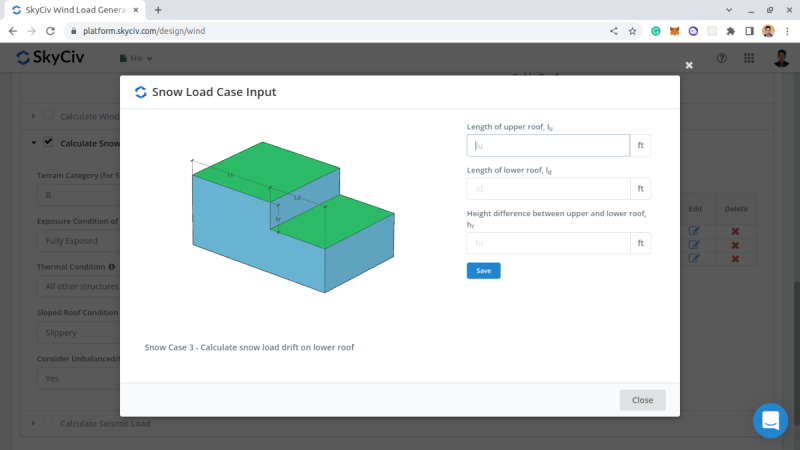Click the first row's edit icon

coord(694,231)
